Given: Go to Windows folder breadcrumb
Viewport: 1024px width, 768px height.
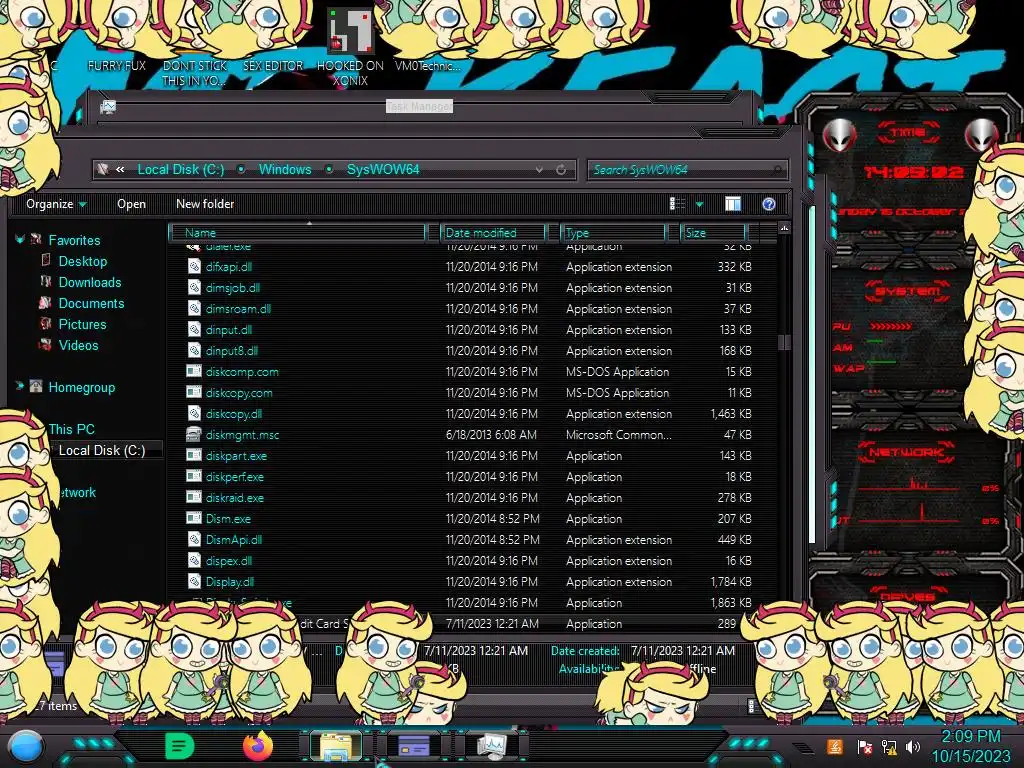Looking at the screenshot, I should (285, 170).
